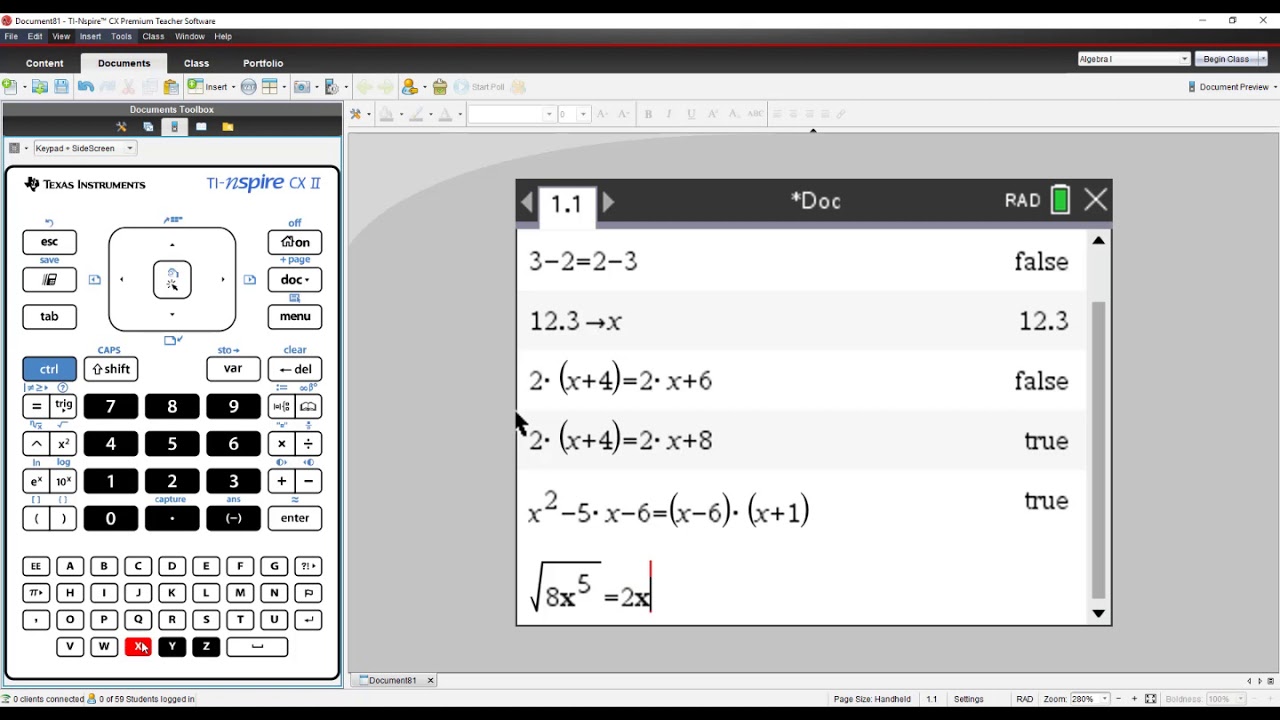Click the page layout icon
This screenshot has width=1280, height=720.
270,87
